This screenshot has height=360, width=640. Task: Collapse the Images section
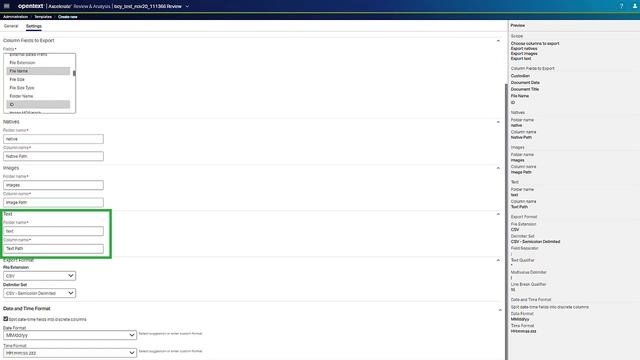(498, 168)
